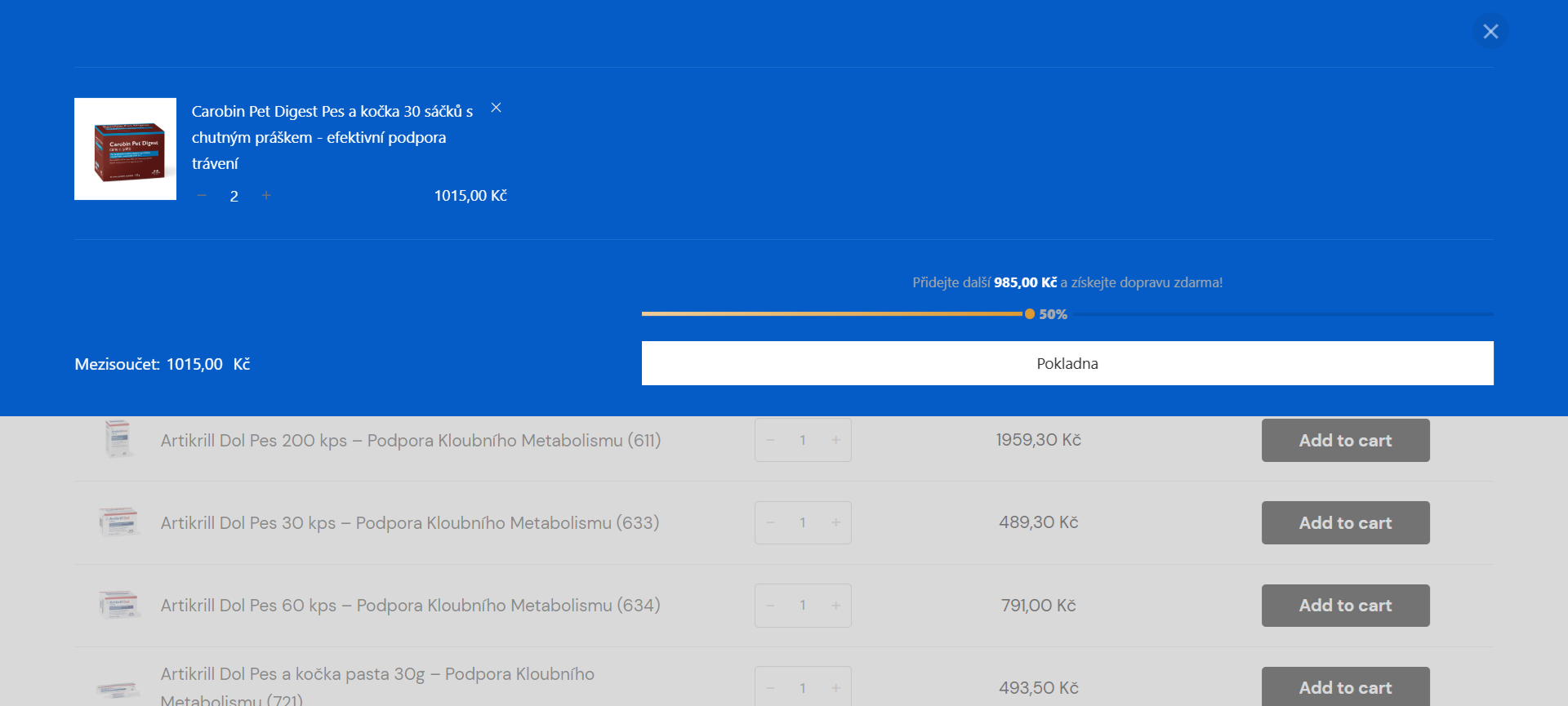Open Artikrill Dol pasta 30g product
The image size is (1568, 706).
[x=377, y=686]
